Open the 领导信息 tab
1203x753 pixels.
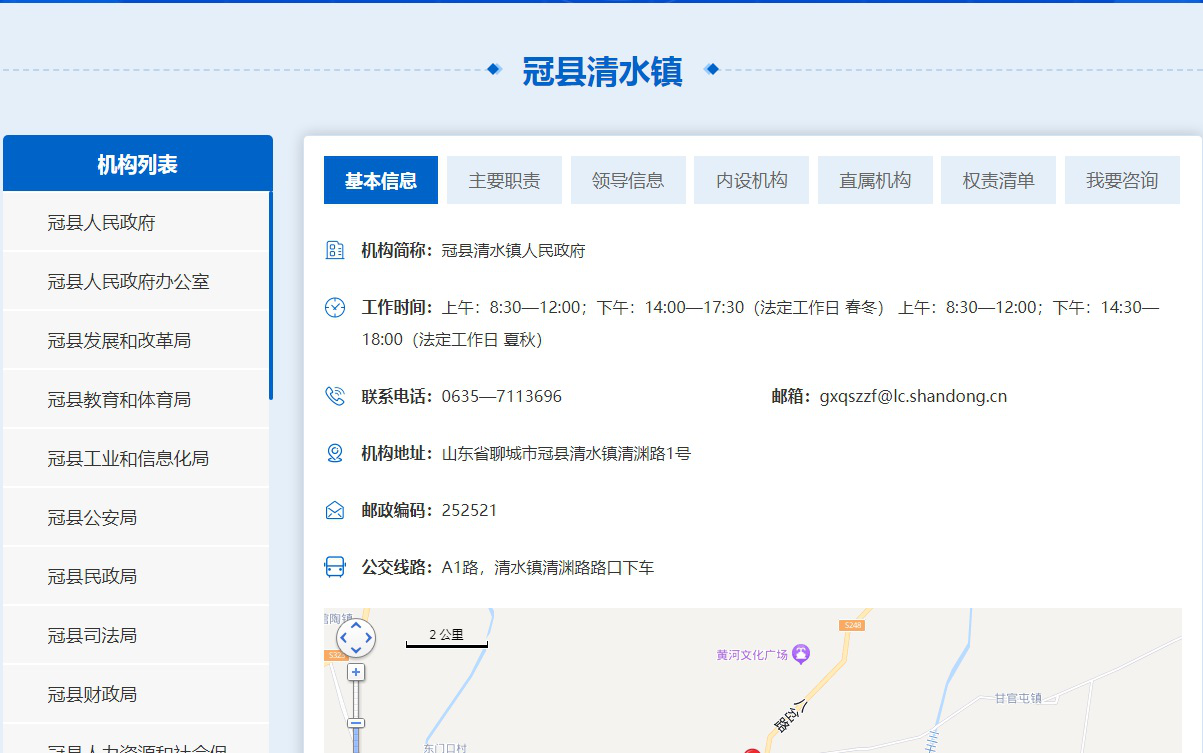pyautogui.click(x=628, y=181)
